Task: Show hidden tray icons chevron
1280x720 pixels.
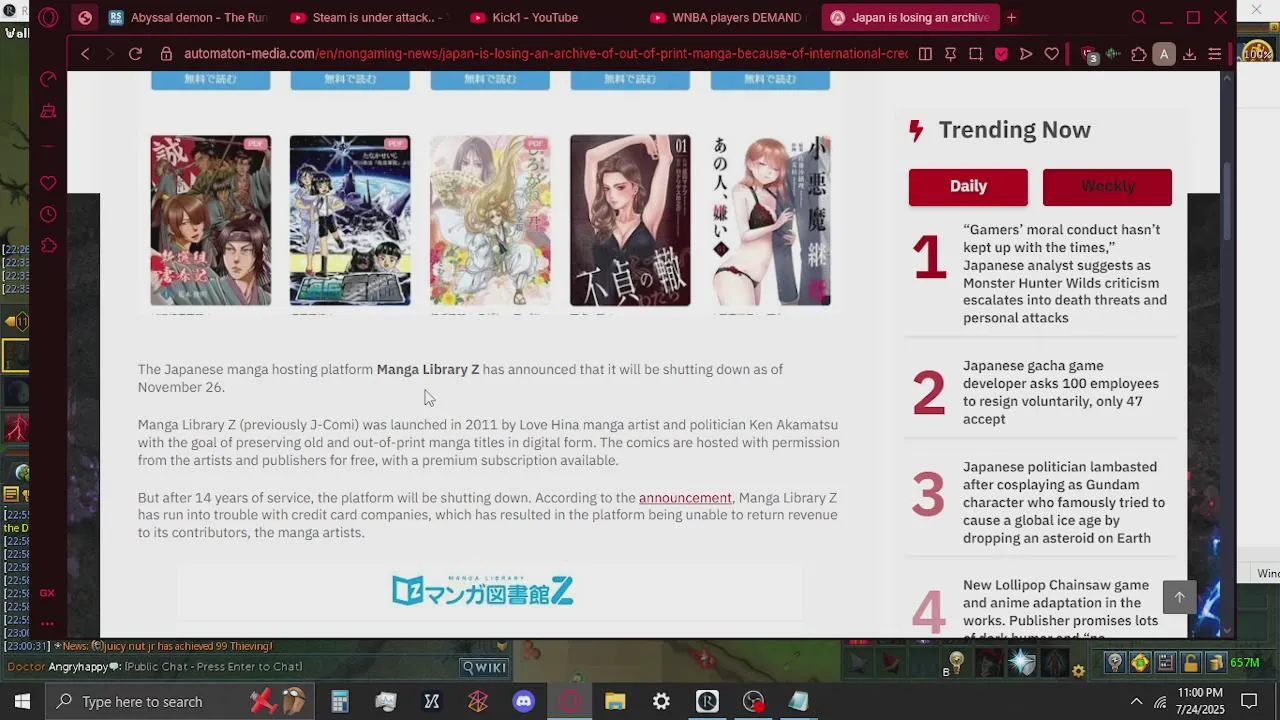Action: pyautogui.click(x=1136, y=702)
